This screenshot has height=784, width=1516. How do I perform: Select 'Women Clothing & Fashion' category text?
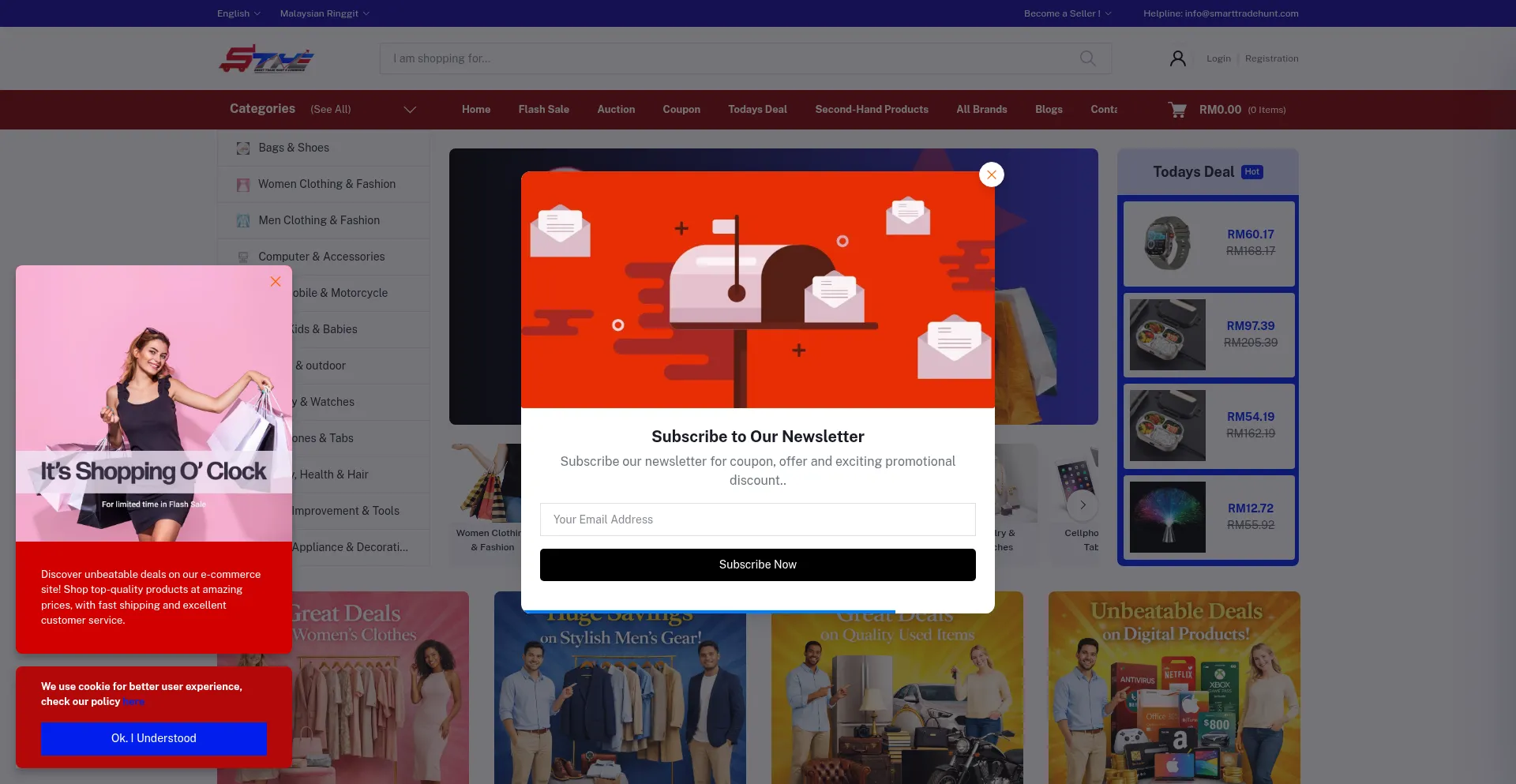327,185
